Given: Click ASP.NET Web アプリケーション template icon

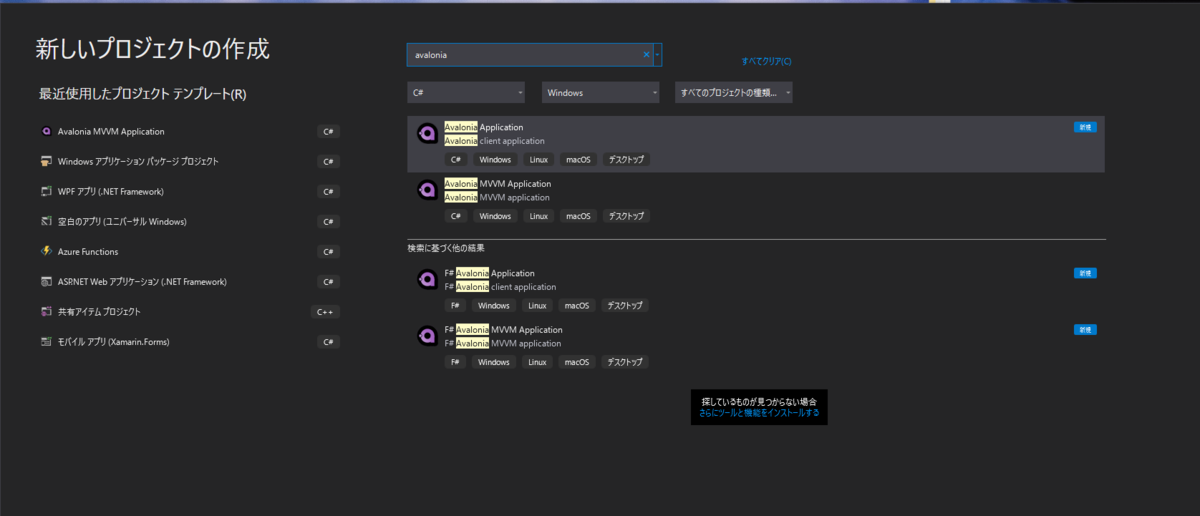Looking at the screenshot, I should 46,282.
